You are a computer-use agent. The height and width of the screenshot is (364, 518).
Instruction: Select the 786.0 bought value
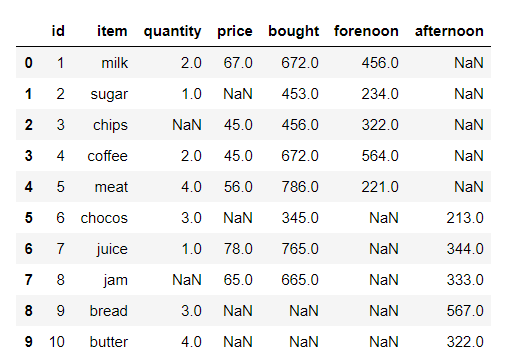[300, 187]
